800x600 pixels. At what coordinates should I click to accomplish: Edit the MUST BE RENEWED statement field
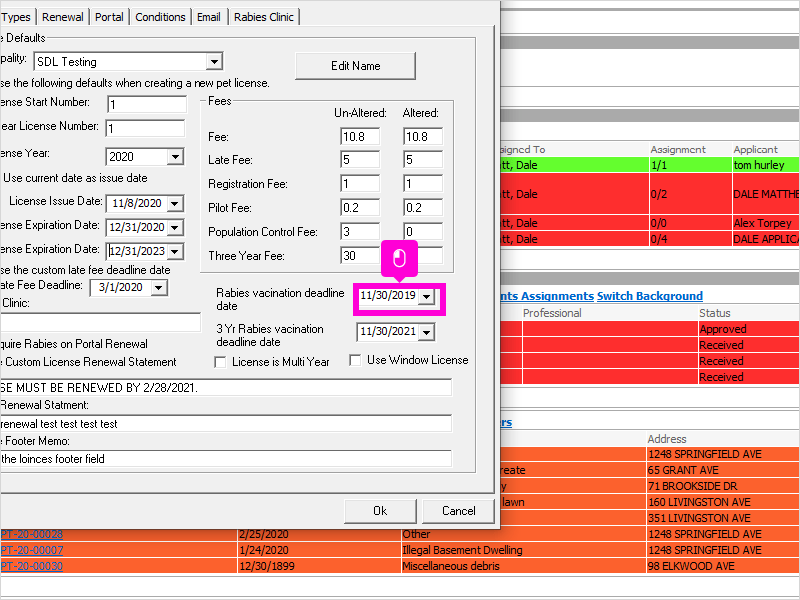click(x=226, y=387)
